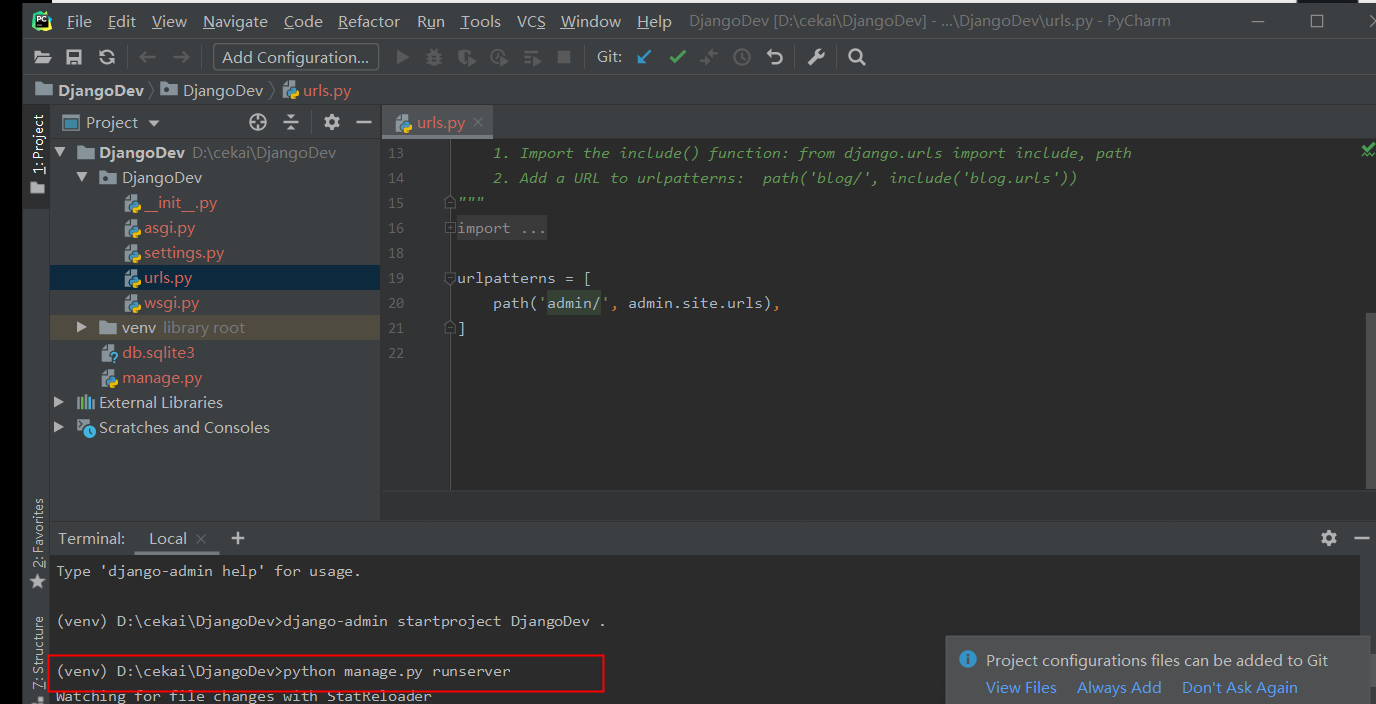Click the Add Configuration button
This screenshot has width=1376, height=704.
tap(296, 57)
